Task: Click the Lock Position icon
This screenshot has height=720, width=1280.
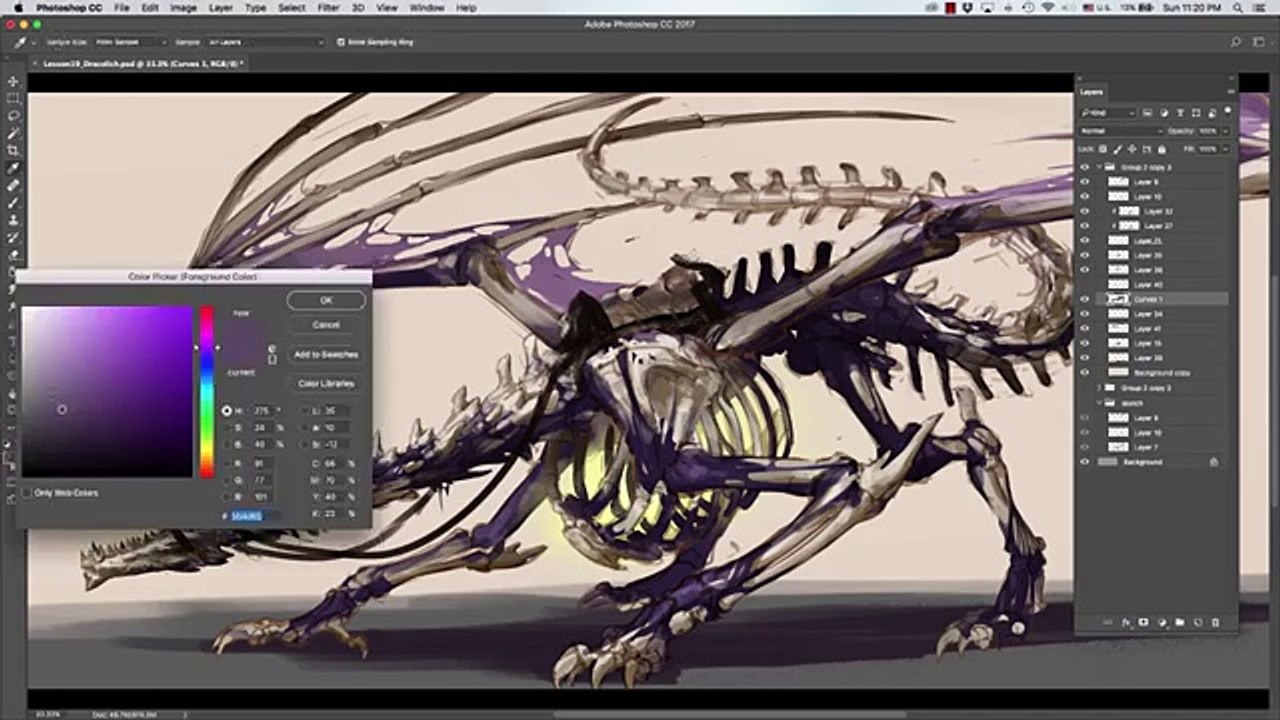Action: tap(1131, 149)
